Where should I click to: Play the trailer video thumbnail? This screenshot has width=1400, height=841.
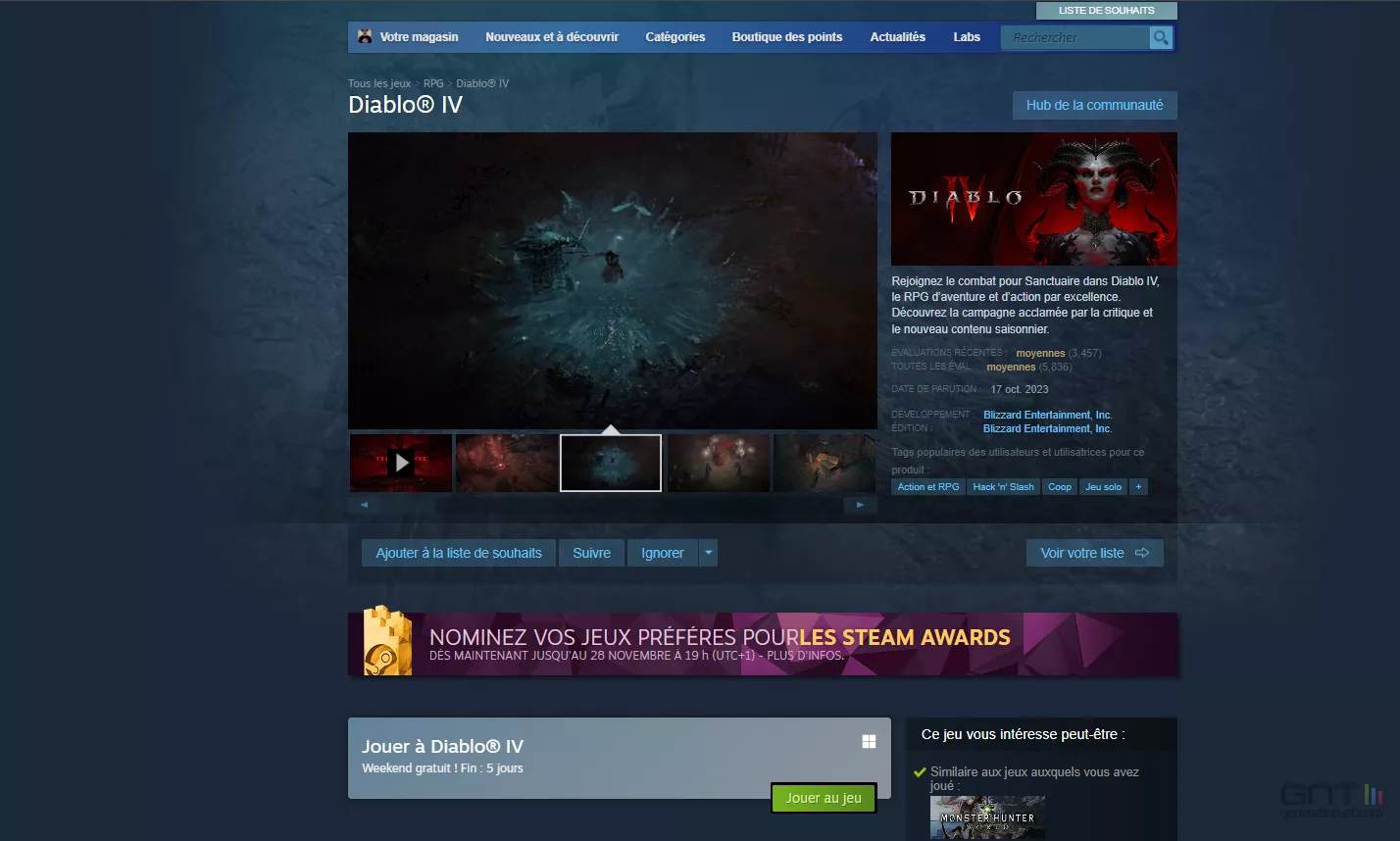401,463
